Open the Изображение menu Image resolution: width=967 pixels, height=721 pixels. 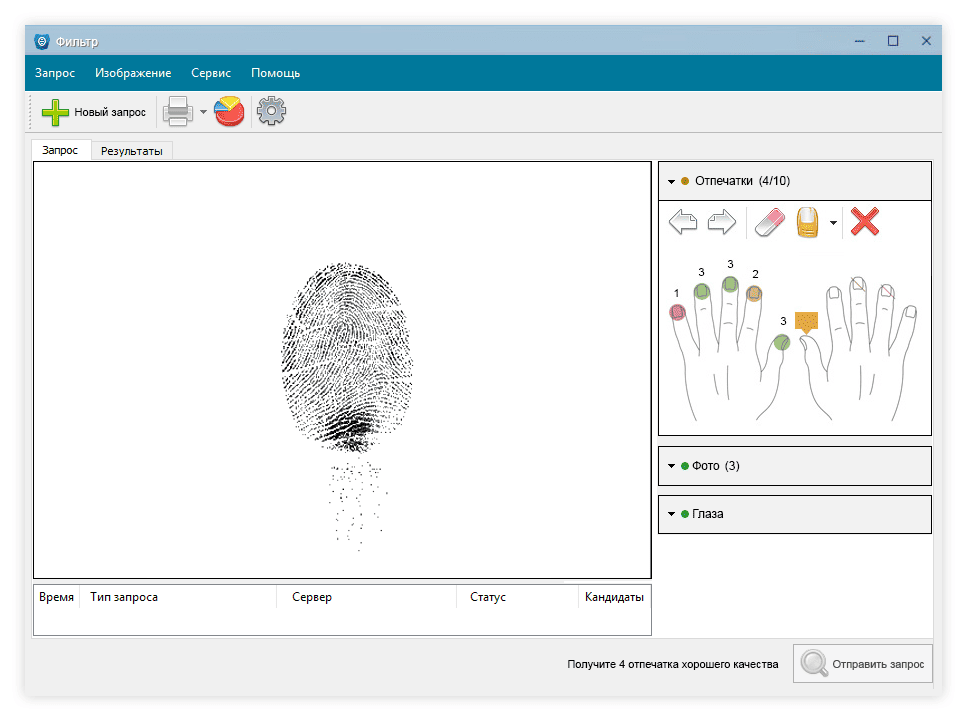click(x=133, y=73)
